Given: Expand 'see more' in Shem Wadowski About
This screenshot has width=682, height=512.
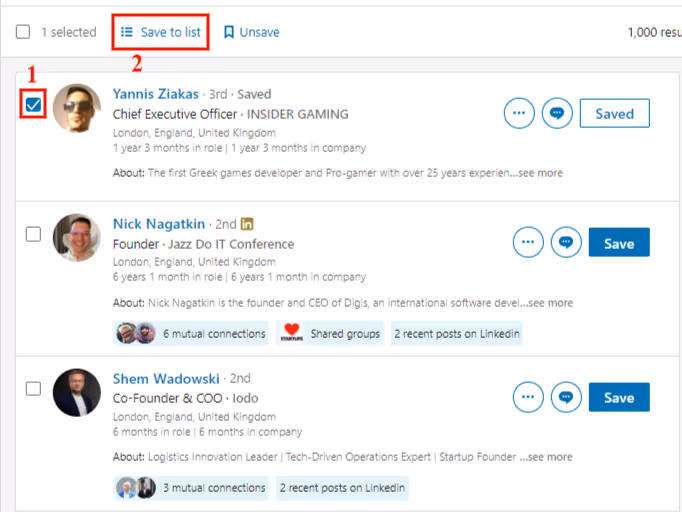Looking at the screenshot, I should 550,457.
